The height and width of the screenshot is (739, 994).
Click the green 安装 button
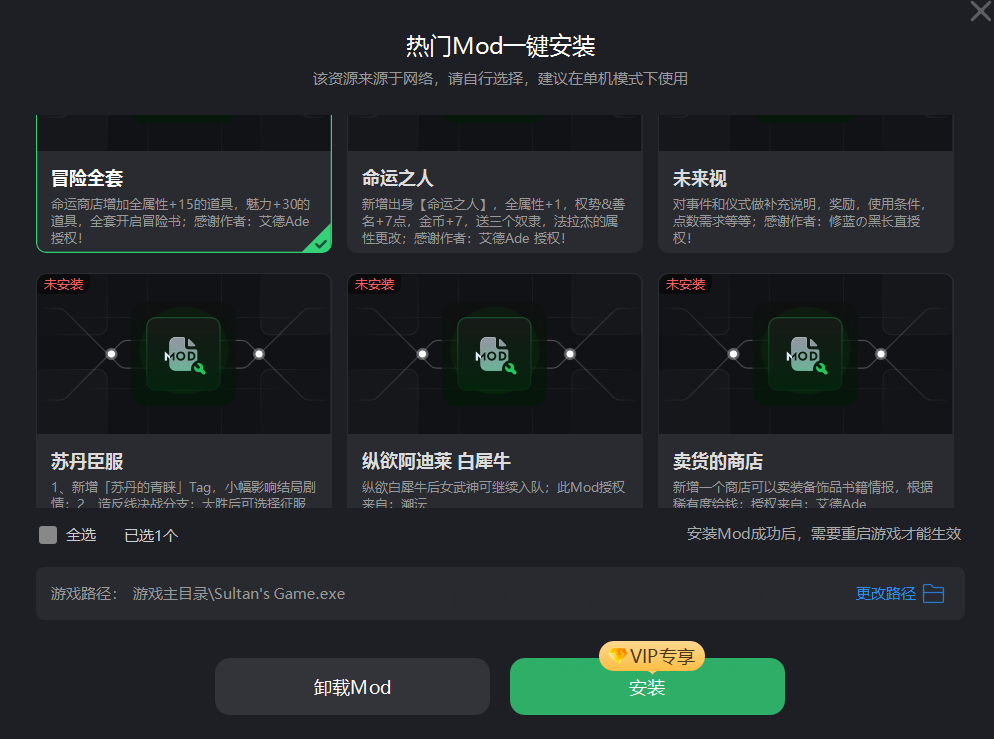(x=647, y=686)
